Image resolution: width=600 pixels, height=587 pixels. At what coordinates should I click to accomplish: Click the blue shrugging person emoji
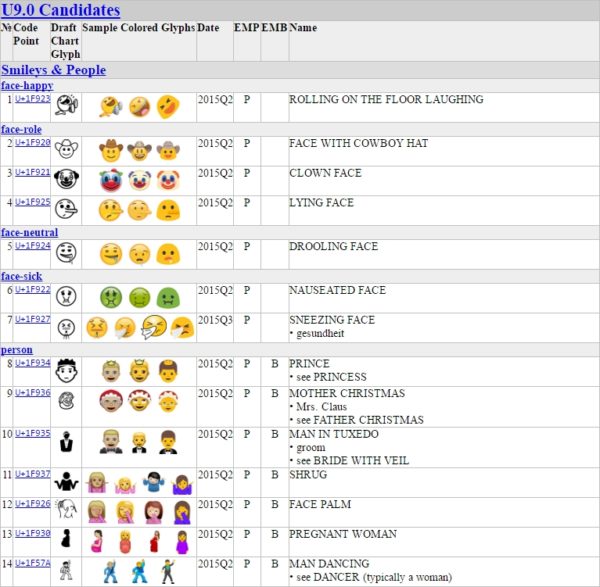coord(153,482)
